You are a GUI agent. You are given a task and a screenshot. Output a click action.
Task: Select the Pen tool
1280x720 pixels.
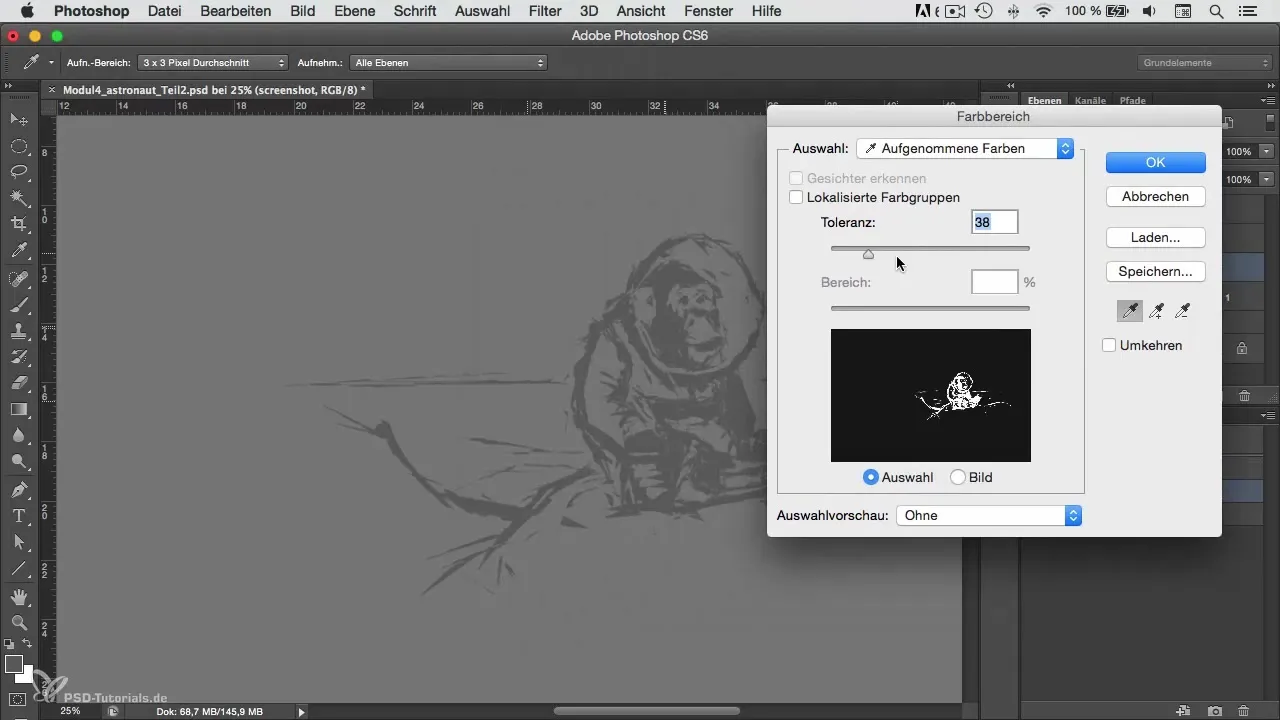(x=19, y=490)
